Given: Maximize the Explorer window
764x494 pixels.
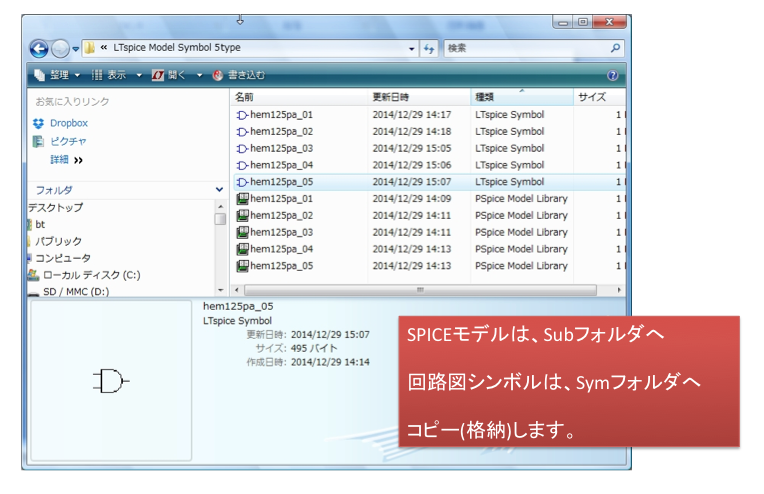Looking at the screenshot, I should 583,22.
